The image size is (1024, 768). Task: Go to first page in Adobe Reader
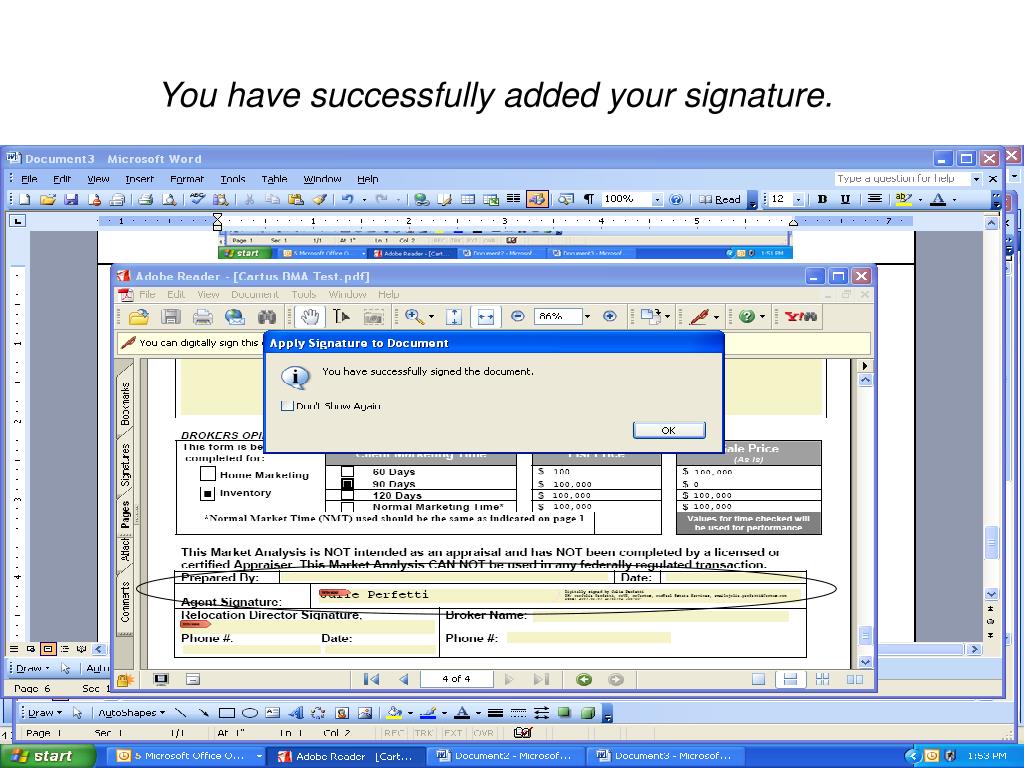tap(371, 679)
